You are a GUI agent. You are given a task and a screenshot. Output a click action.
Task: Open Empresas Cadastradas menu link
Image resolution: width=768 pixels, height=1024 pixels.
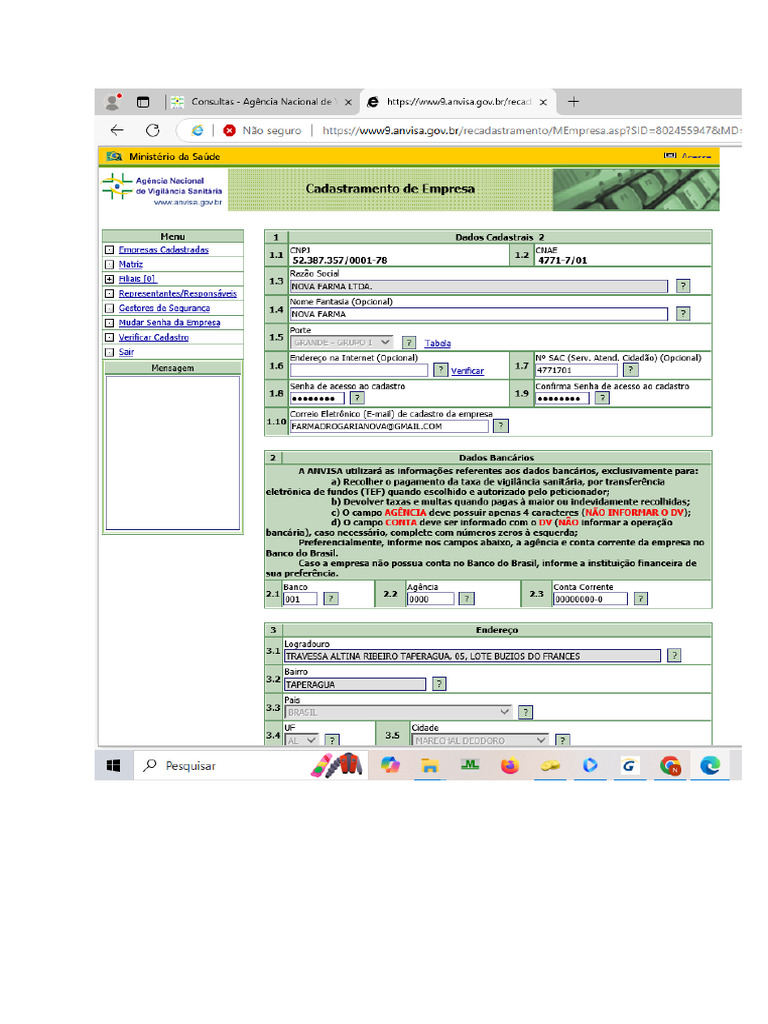pyautogui.click(x=163, y=249)
